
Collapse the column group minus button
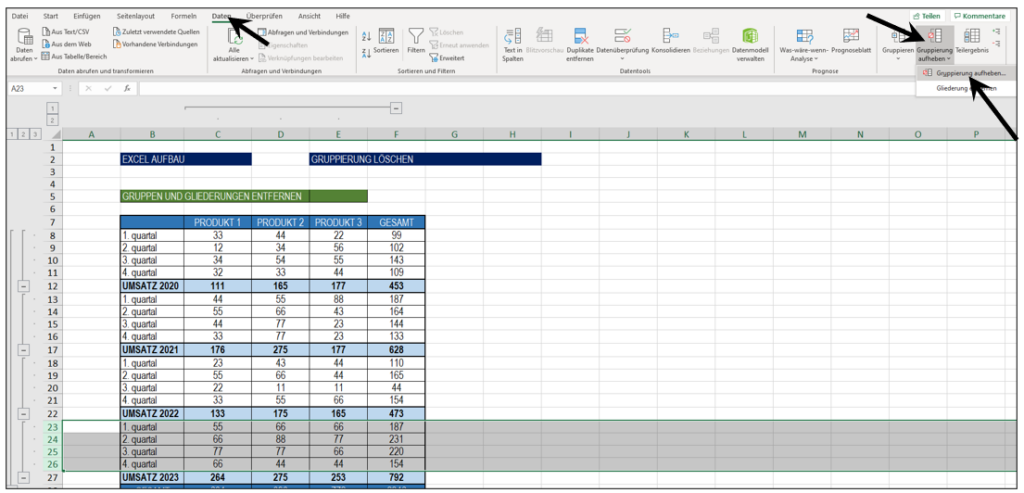tap(396, 108)
